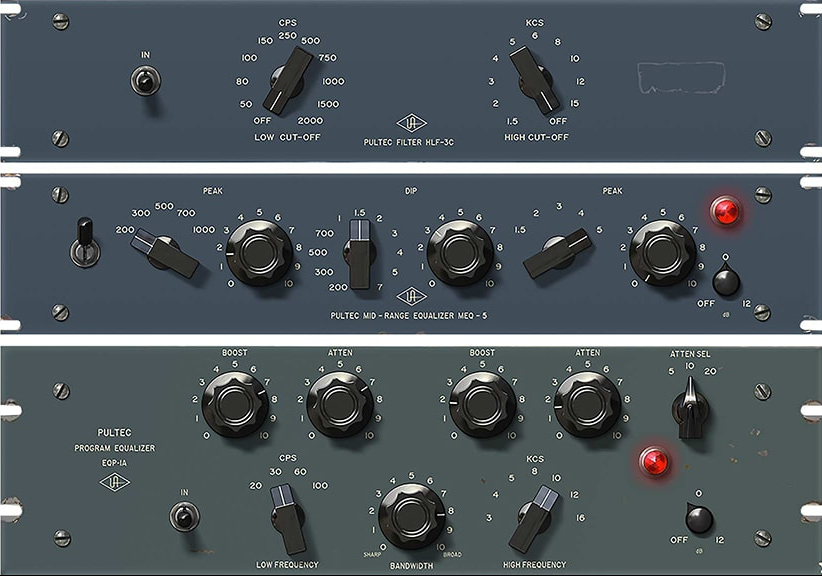Click the PULTEC FILTER HLF-3C label
This screenshot has width=822, height=576.
point(409,142)
